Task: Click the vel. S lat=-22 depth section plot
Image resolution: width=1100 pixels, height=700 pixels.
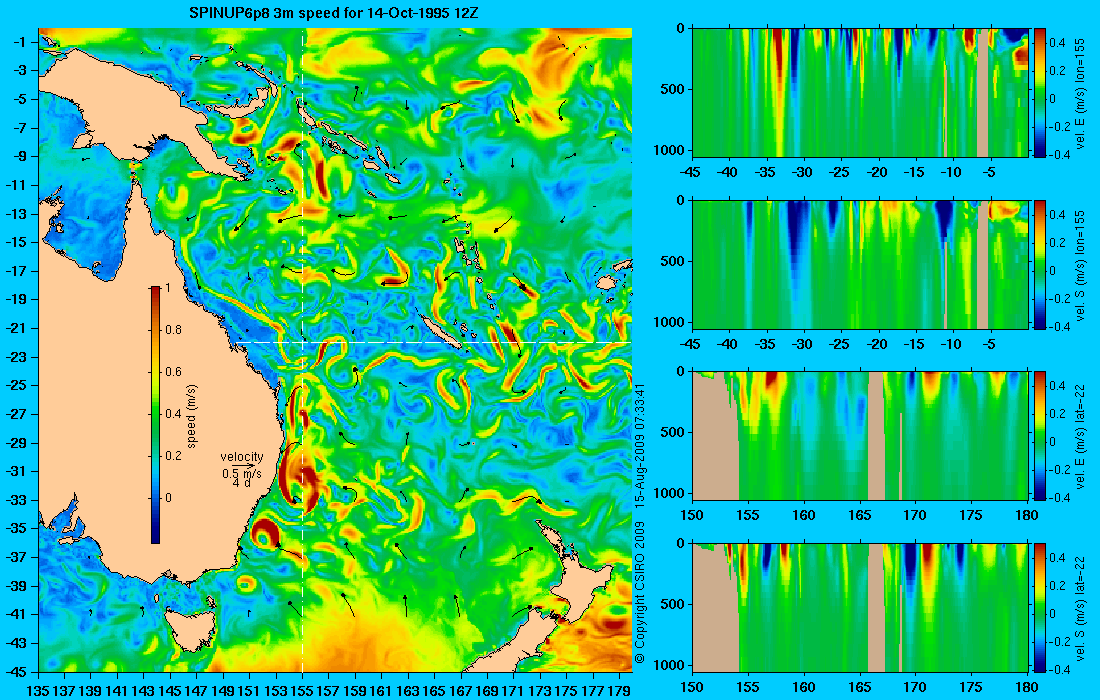Action: tap(860, 608)
